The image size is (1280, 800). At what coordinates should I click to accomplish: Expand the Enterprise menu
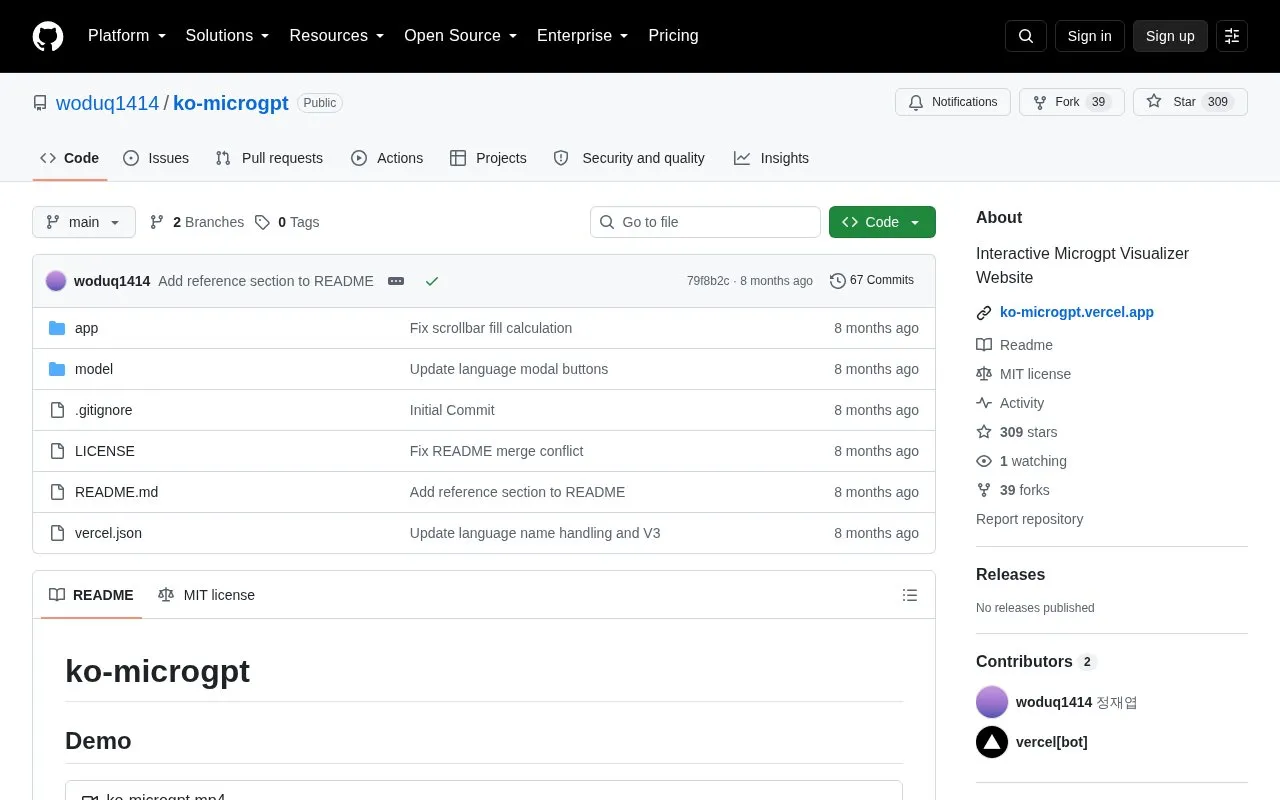pos(583,36)
